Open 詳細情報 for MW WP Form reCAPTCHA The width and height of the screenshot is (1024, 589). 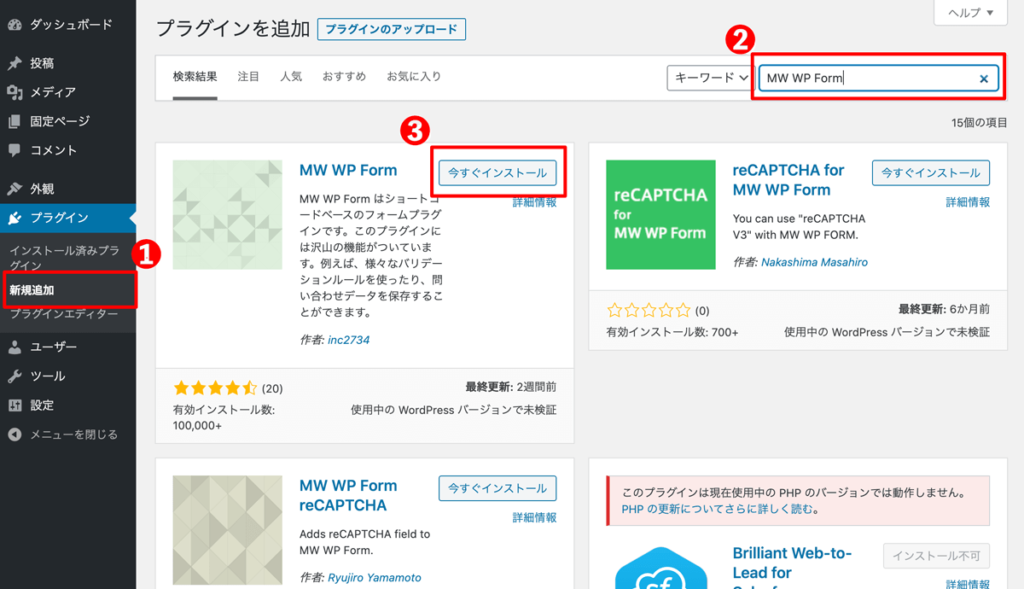click(534, 518)
